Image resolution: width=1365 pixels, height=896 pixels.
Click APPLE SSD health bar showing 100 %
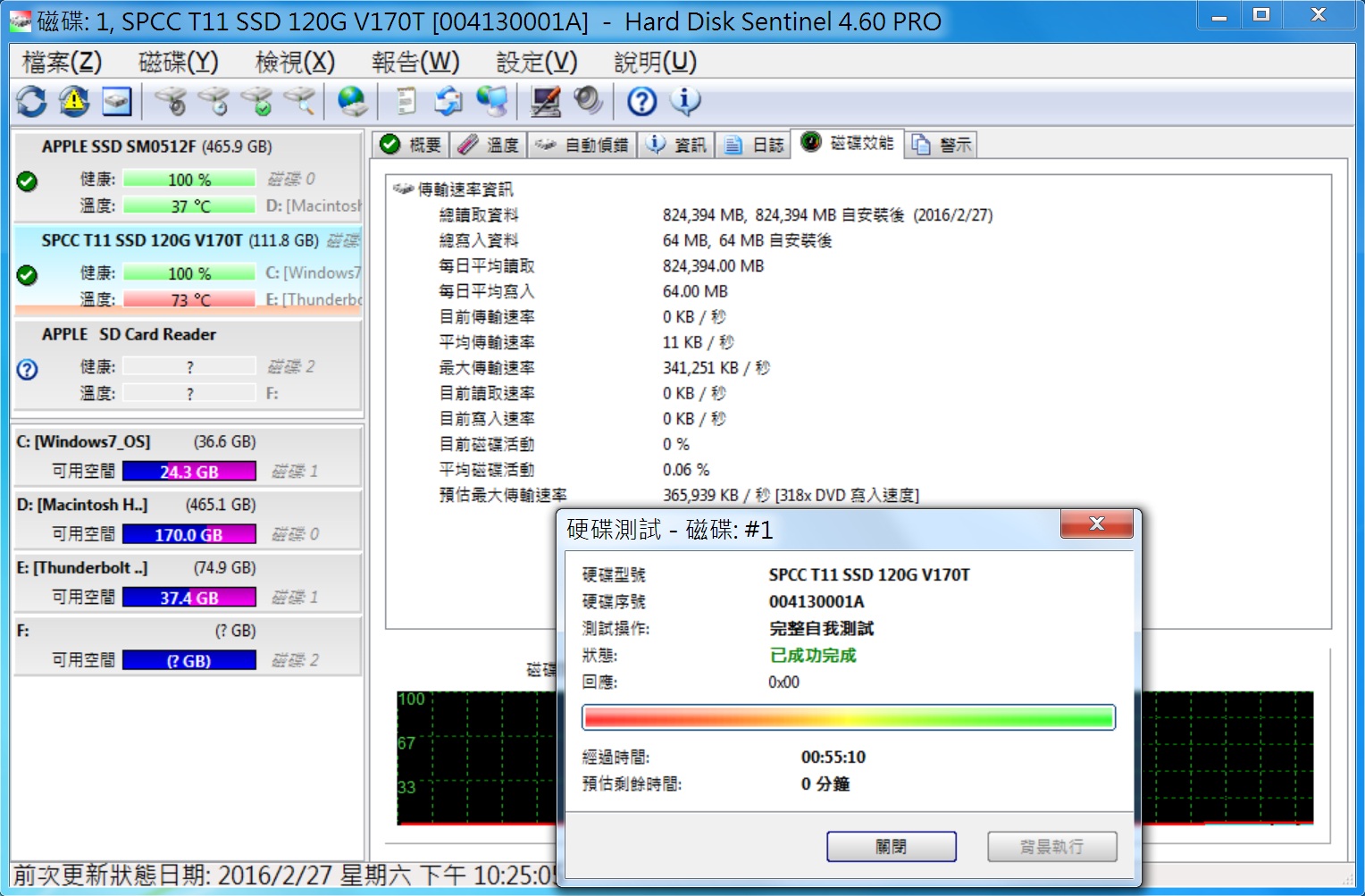189,180
